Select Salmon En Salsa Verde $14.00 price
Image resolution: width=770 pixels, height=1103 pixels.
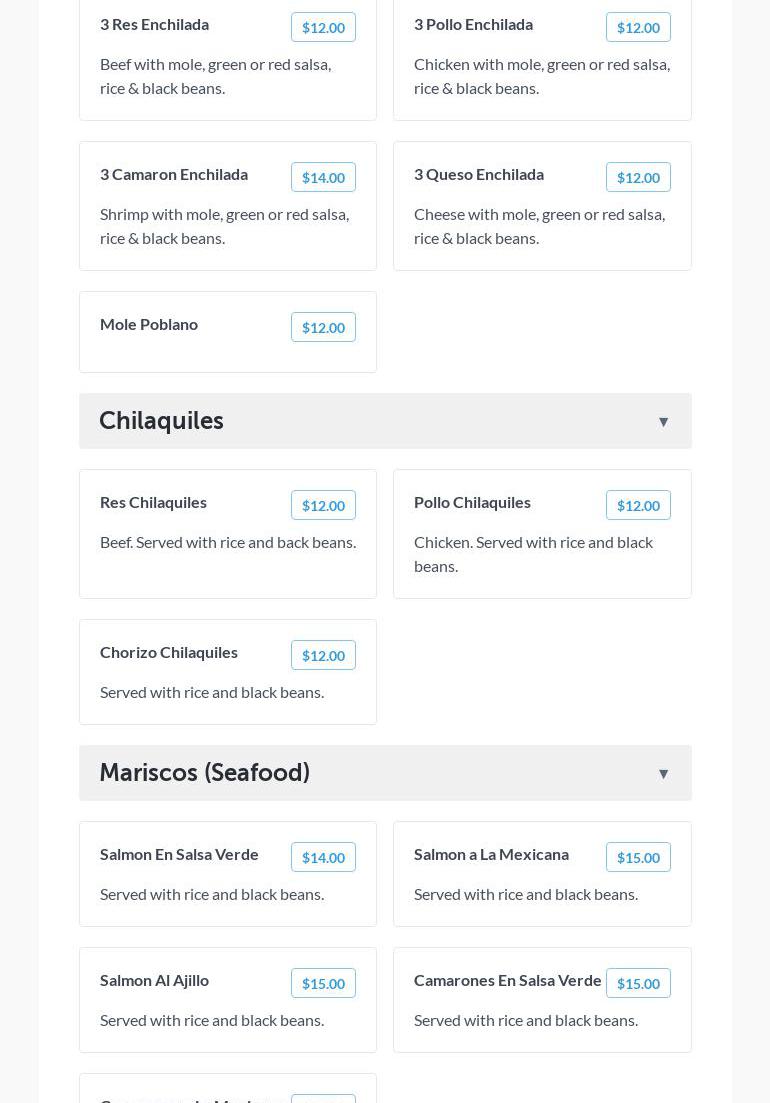[x=323, y=858]
